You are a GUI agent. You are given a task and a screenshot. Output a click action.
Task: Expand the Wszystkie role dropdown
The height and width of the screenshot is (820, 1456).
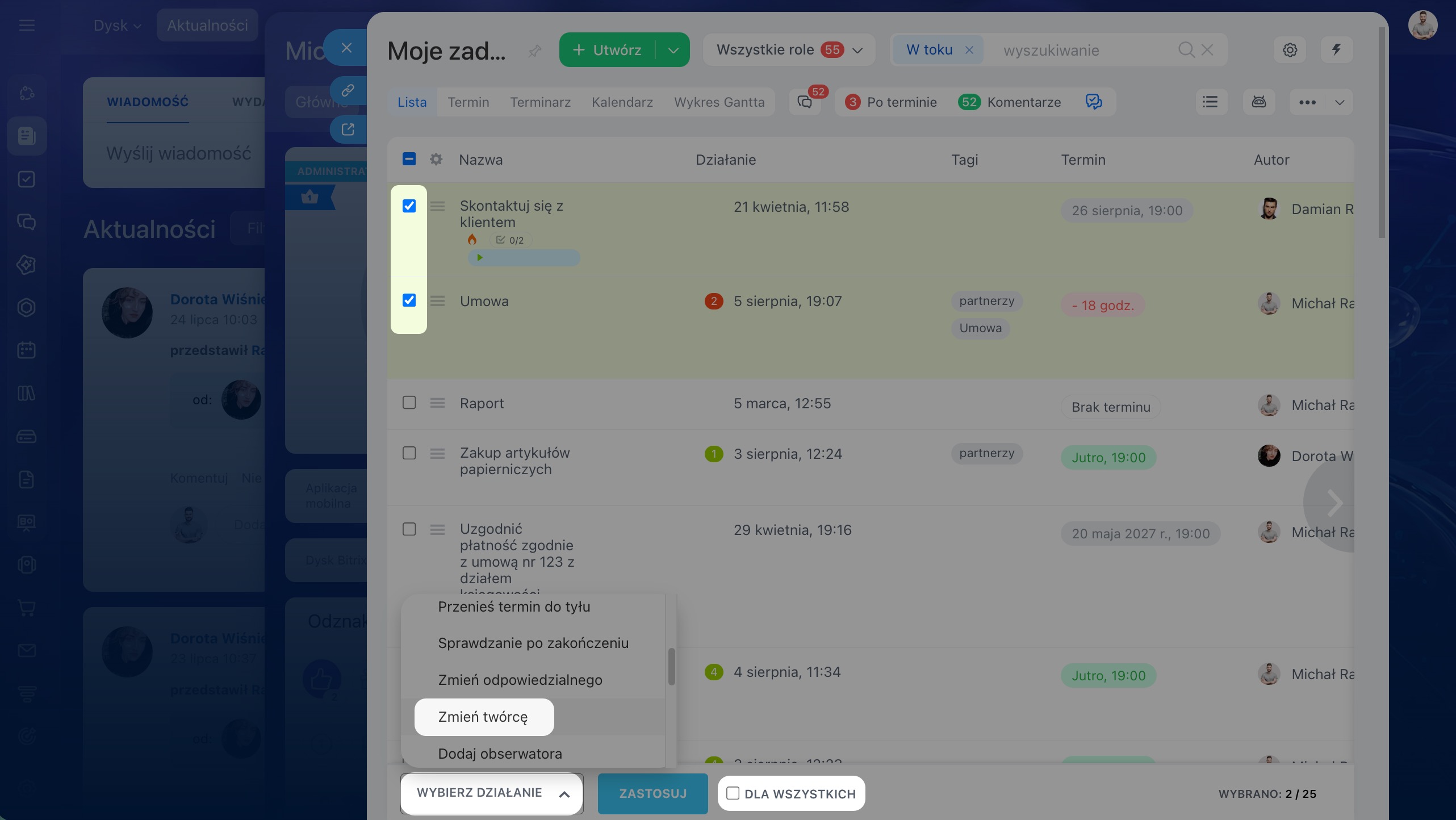click(789, 50)
